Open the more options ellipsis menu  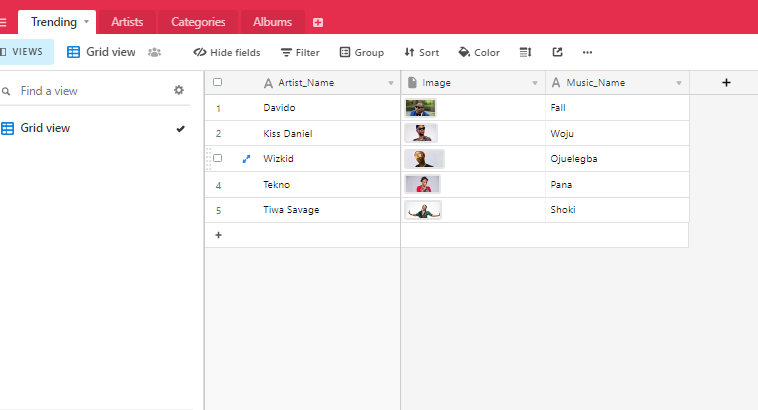coord(587,52)
